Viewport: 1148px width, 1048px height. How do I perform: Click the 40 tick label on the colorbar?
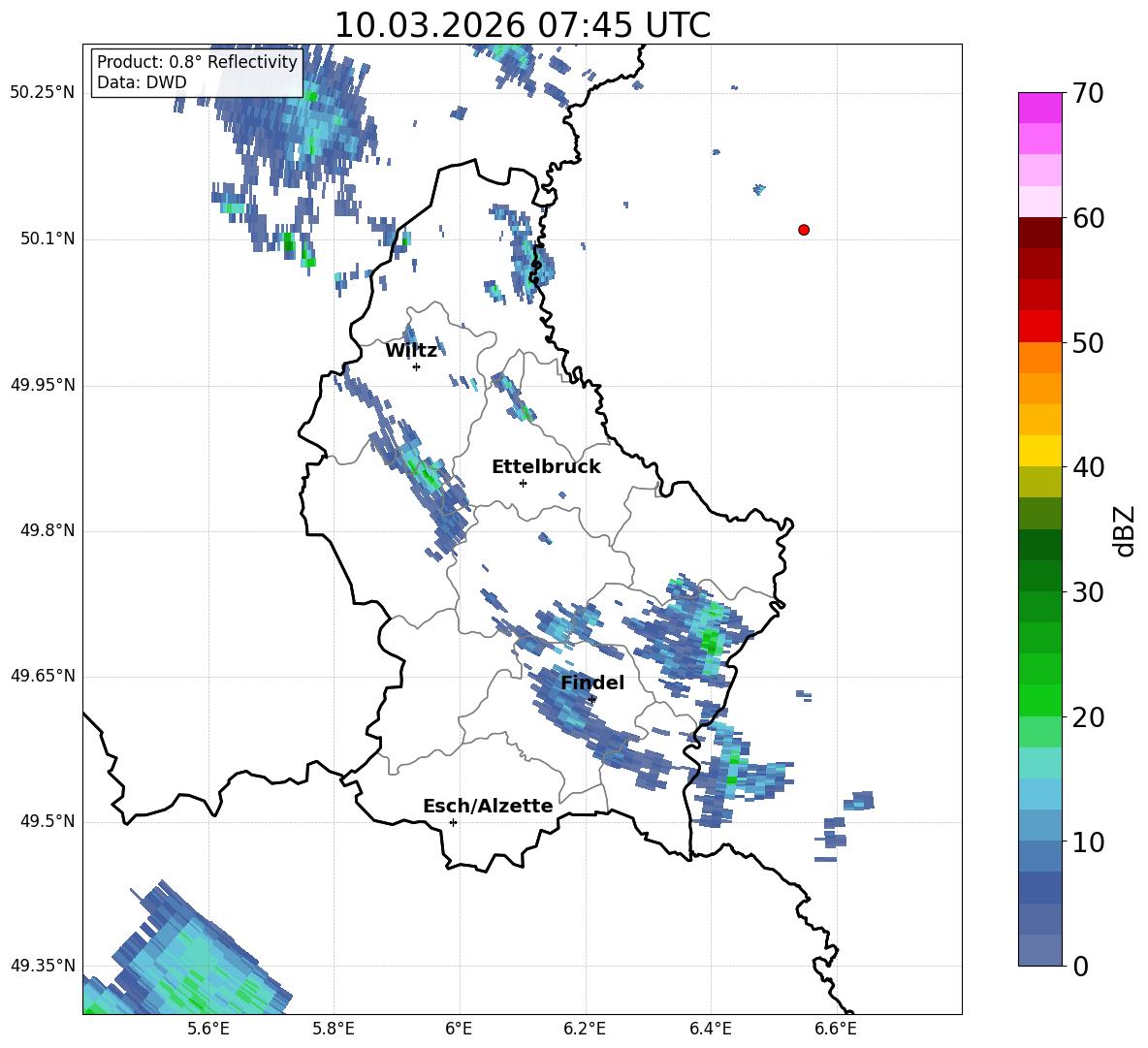click(x=1088, y=467)
